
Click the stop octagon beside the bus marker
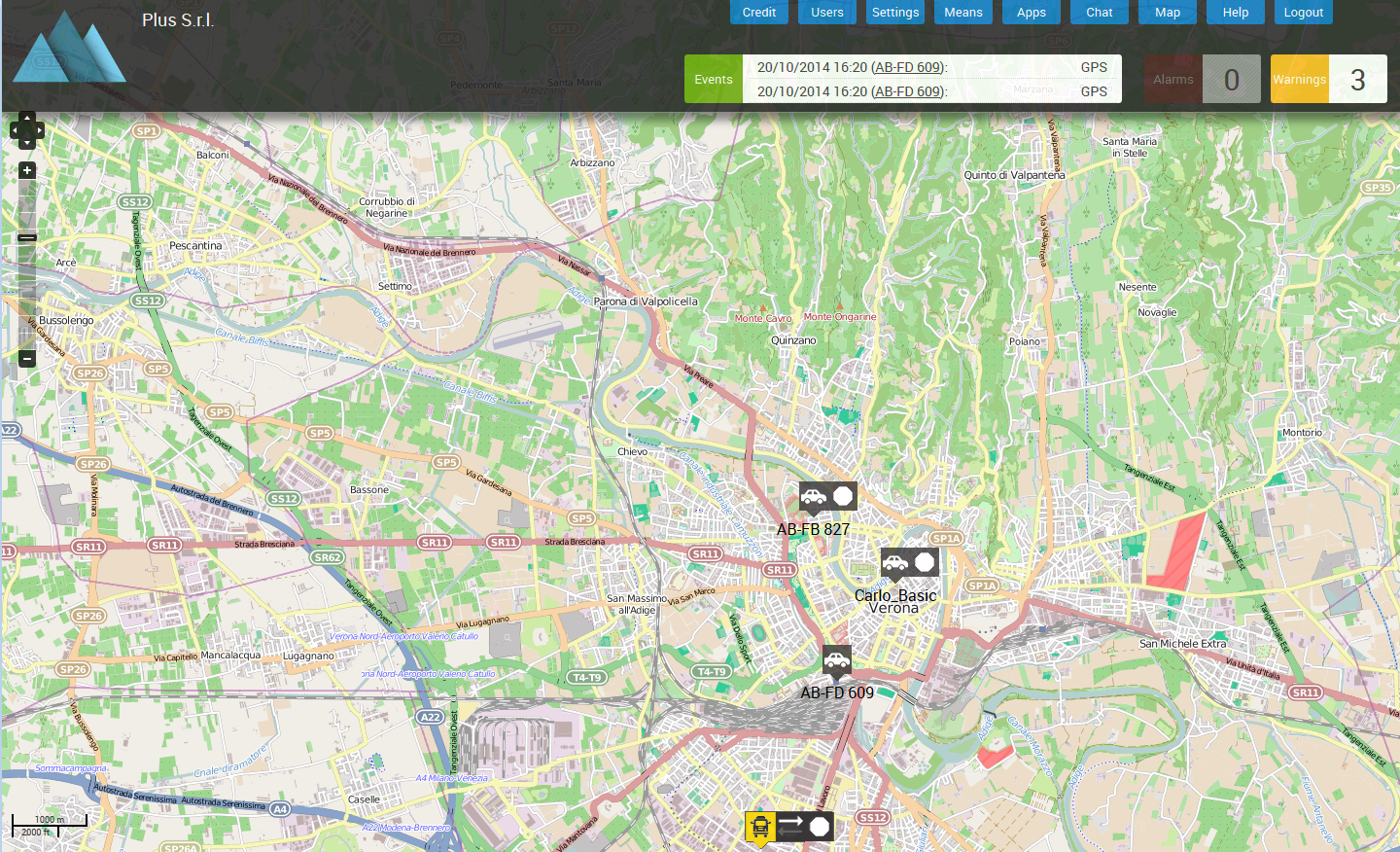pyautogui.click(x=820, y=827)
